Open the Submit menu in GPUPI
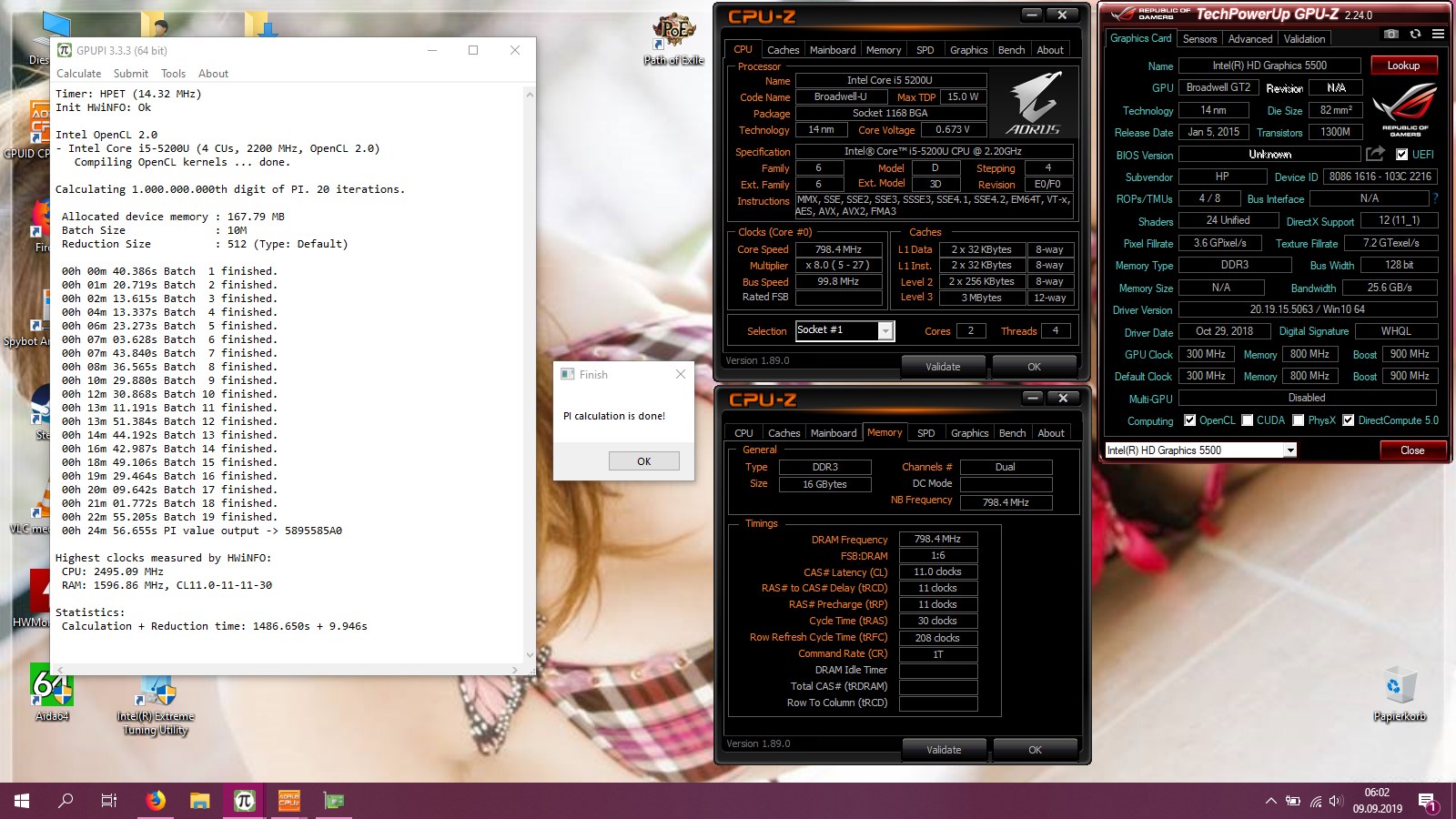 [131, 74]
